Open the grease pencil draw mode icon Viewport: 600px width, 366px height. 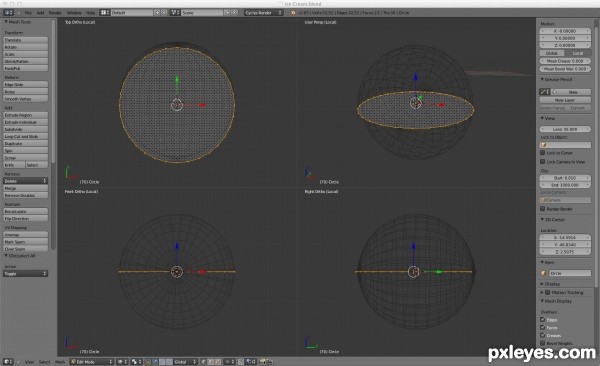coord(545,92)
